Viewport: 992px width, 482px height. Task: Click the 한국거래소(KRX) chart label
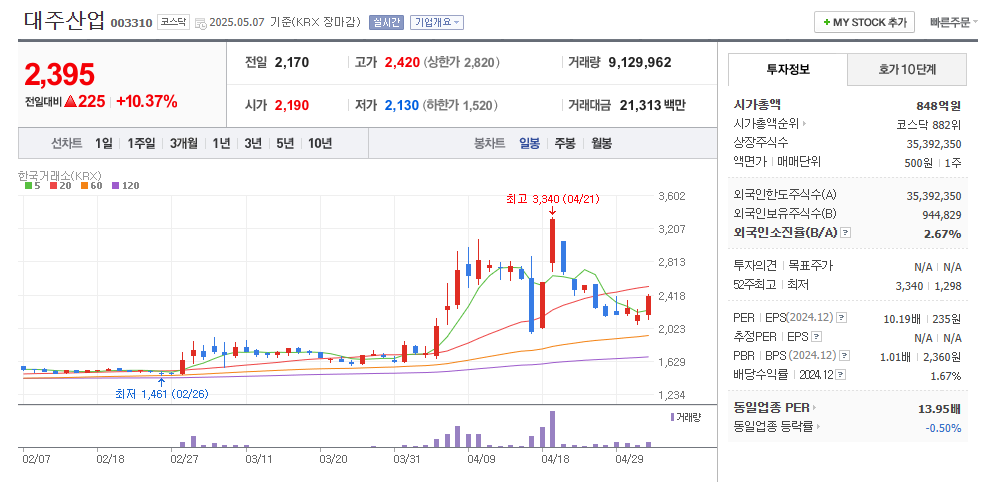click(60, 175)
